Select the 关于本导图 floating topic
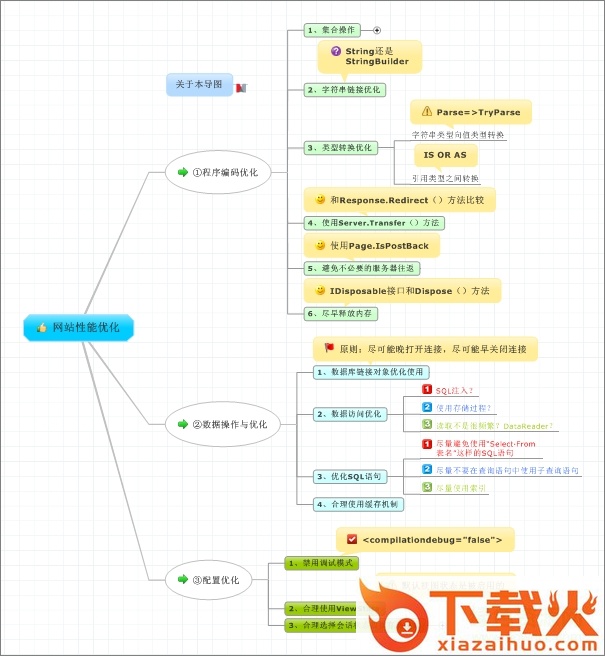Viewport: 605px width, 656px height. click(x=200, y=85)
